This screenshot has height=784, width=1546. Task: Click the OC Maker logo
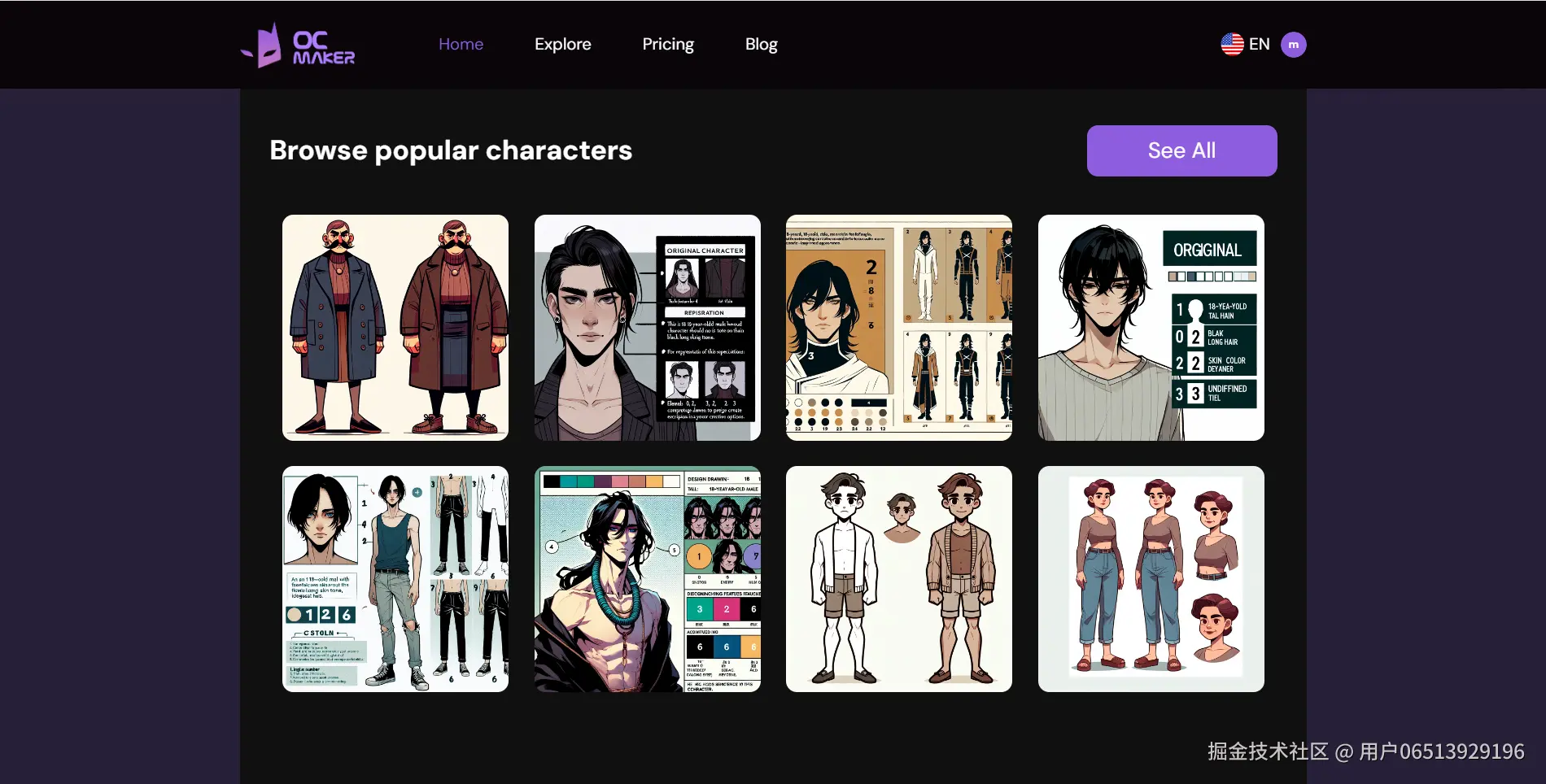pos(298,45)
